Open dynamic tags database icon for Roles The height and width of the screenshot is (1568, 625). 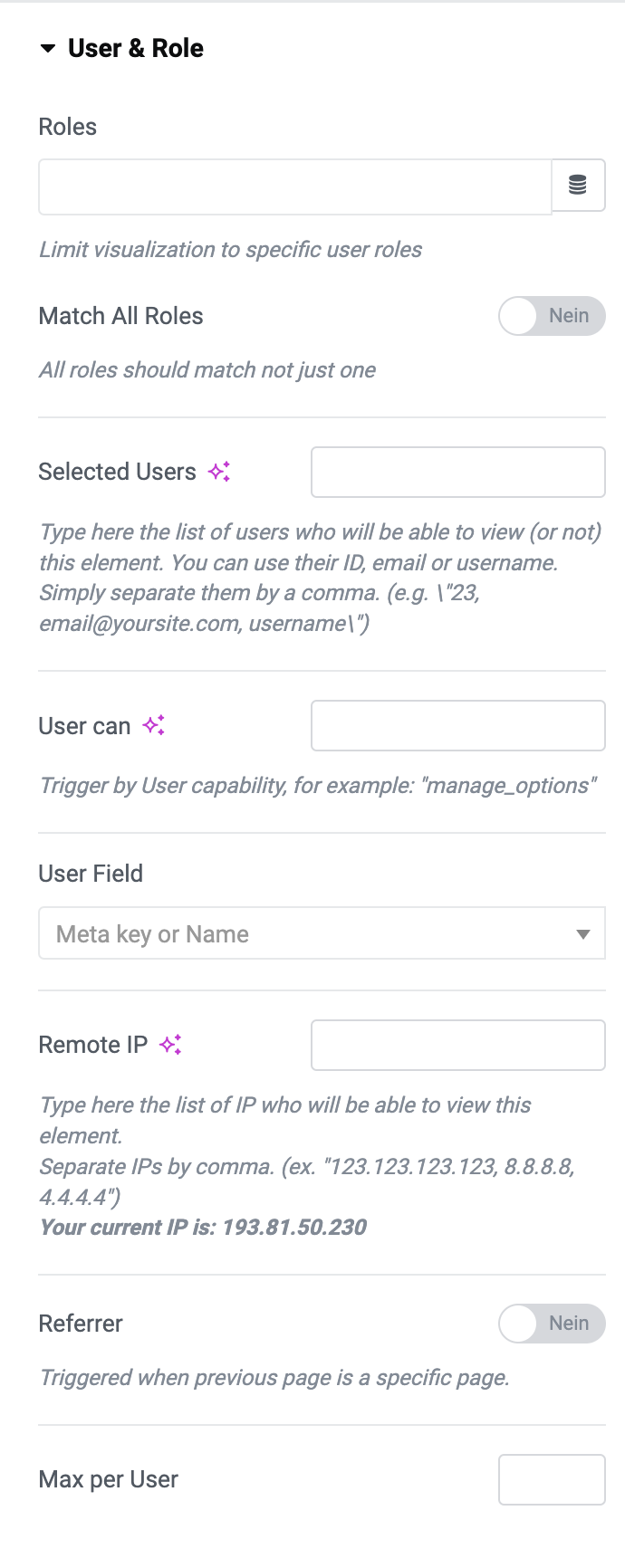coord(578,186)
